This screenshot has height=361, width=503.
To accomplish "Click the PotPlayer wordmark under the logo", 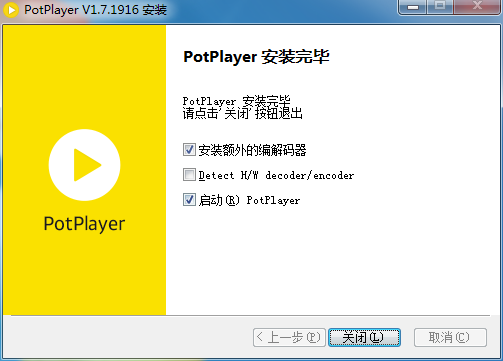I will pyautogui.click(x=84, y=224).
